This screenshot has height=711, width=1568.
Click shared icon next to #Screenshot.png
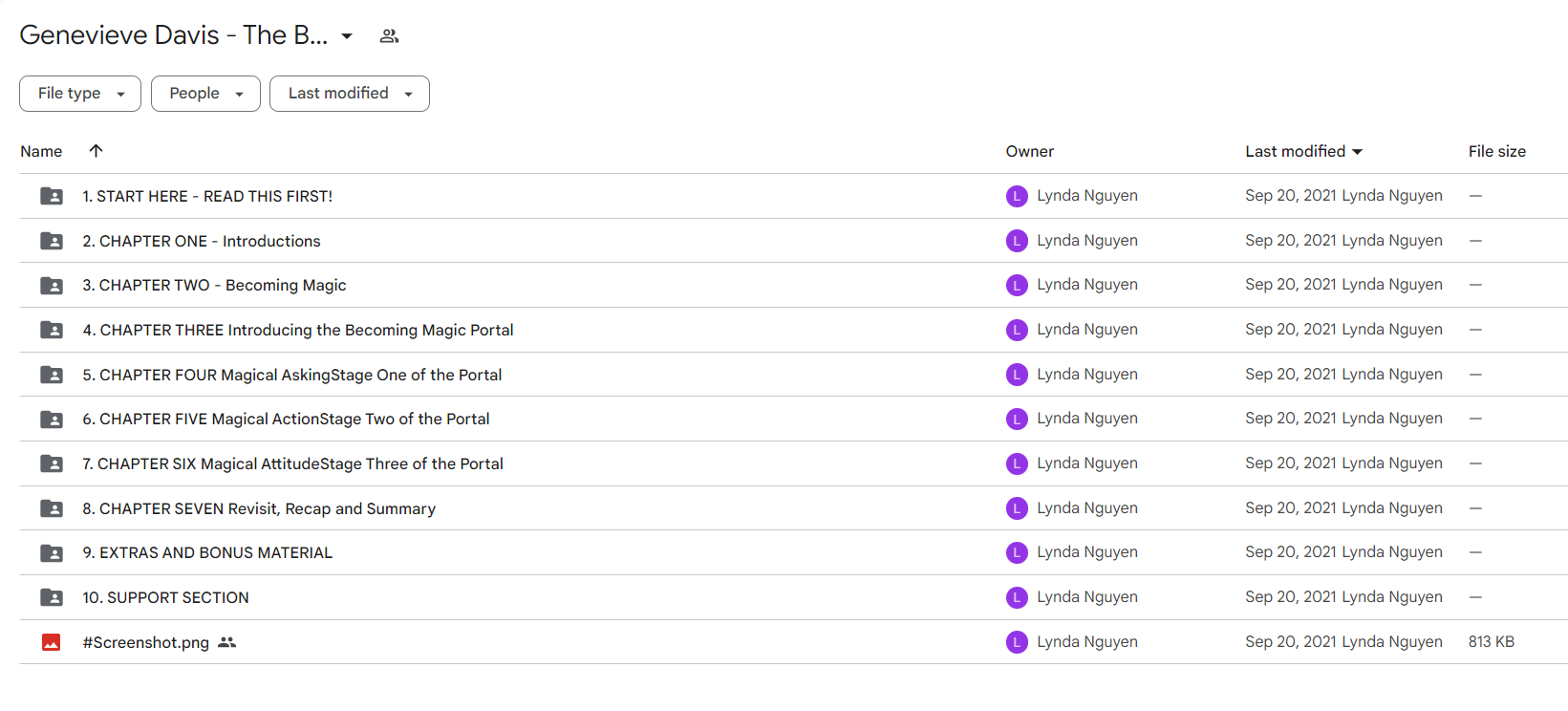tap(226, 642)
